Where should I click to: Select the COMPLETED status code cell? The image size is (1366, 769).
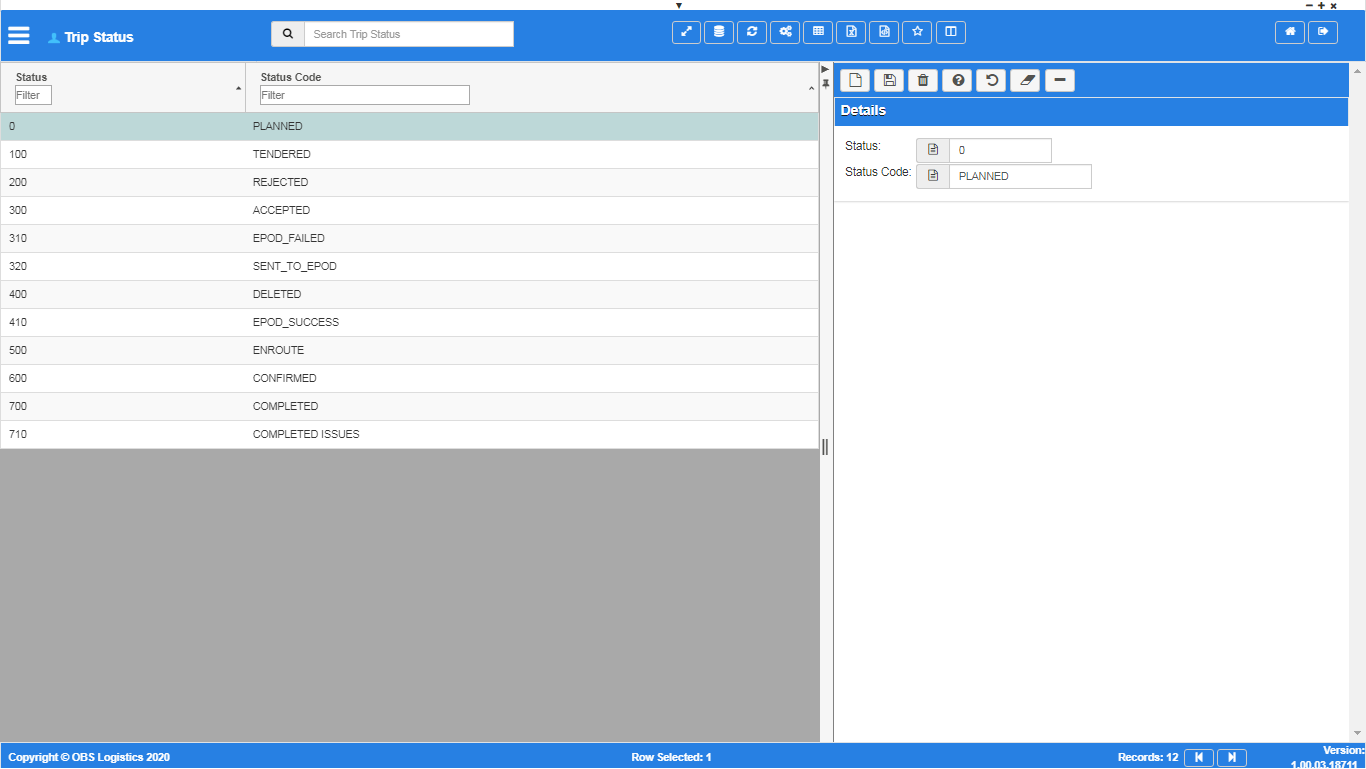(532, 406)
